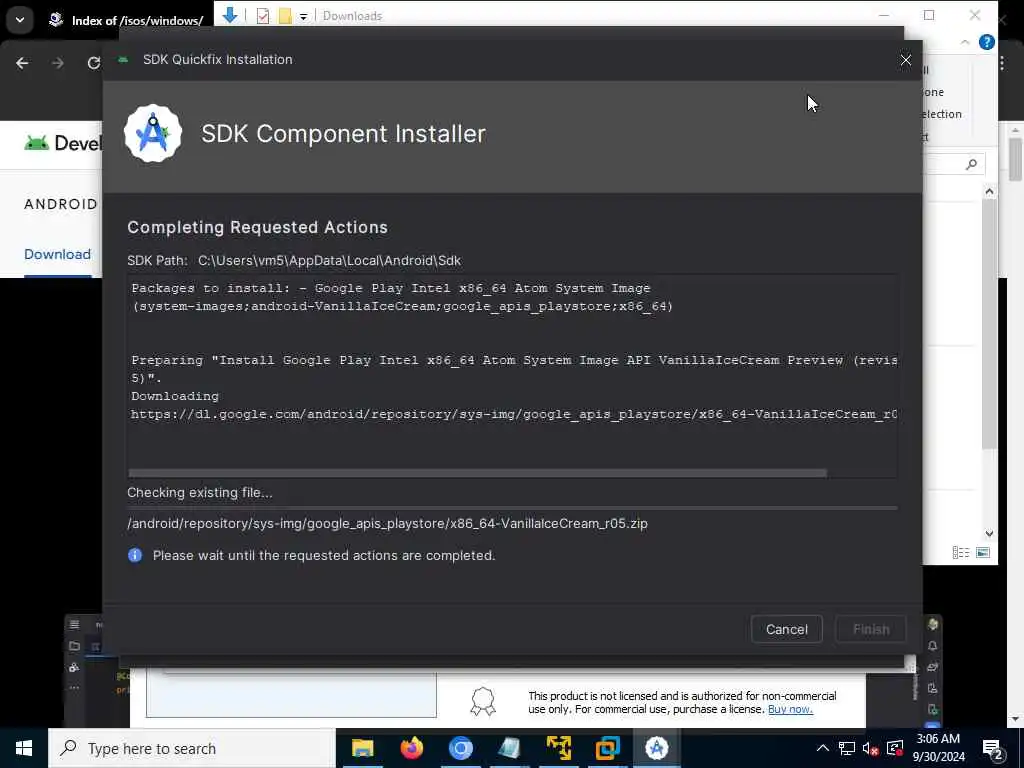The height and width of the screenshot is (768, 1024).
Task: Click the new folder icon in Downloads toolbar
Action: 285,16
